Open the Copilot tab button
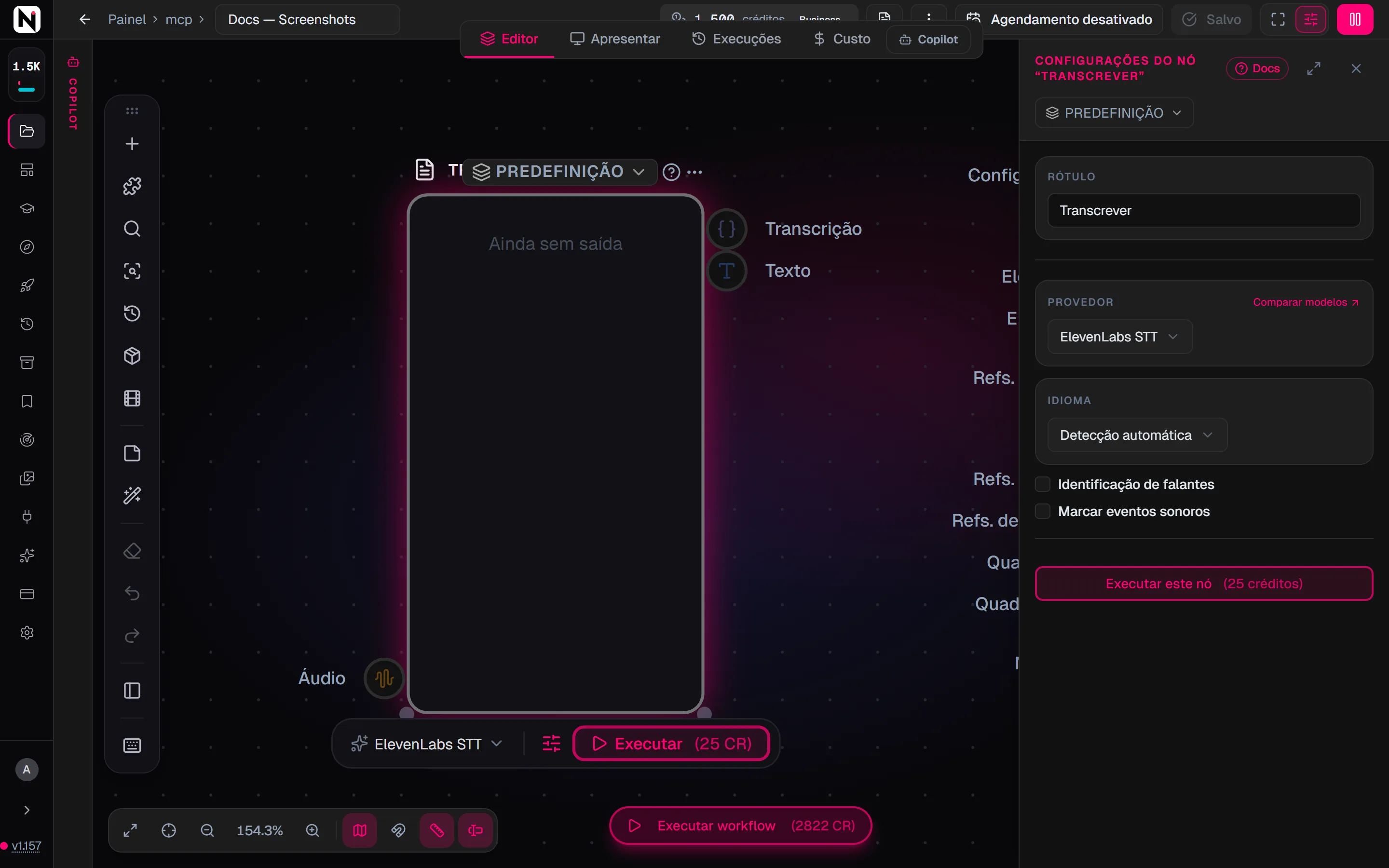 coord(929,39)
